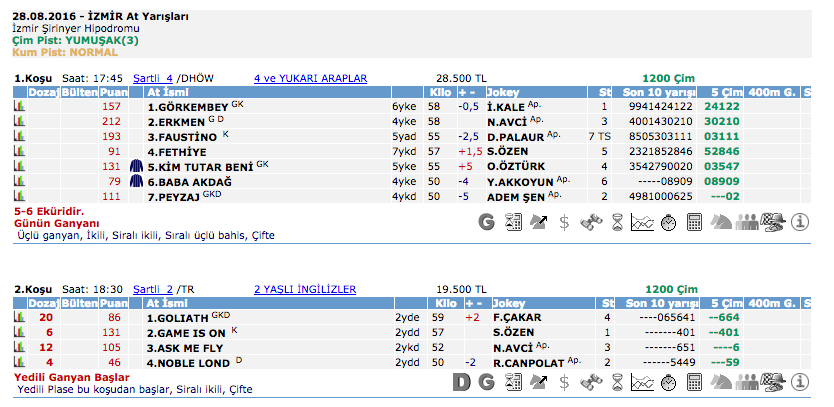Open the Şartli 2 link in race 2

pos(153,288)
